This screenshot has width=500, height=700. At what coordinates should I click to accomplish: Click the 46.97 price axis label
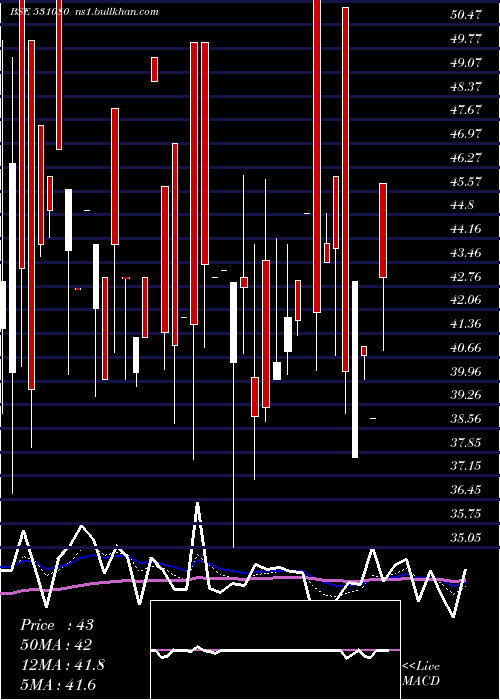[466, 134]
